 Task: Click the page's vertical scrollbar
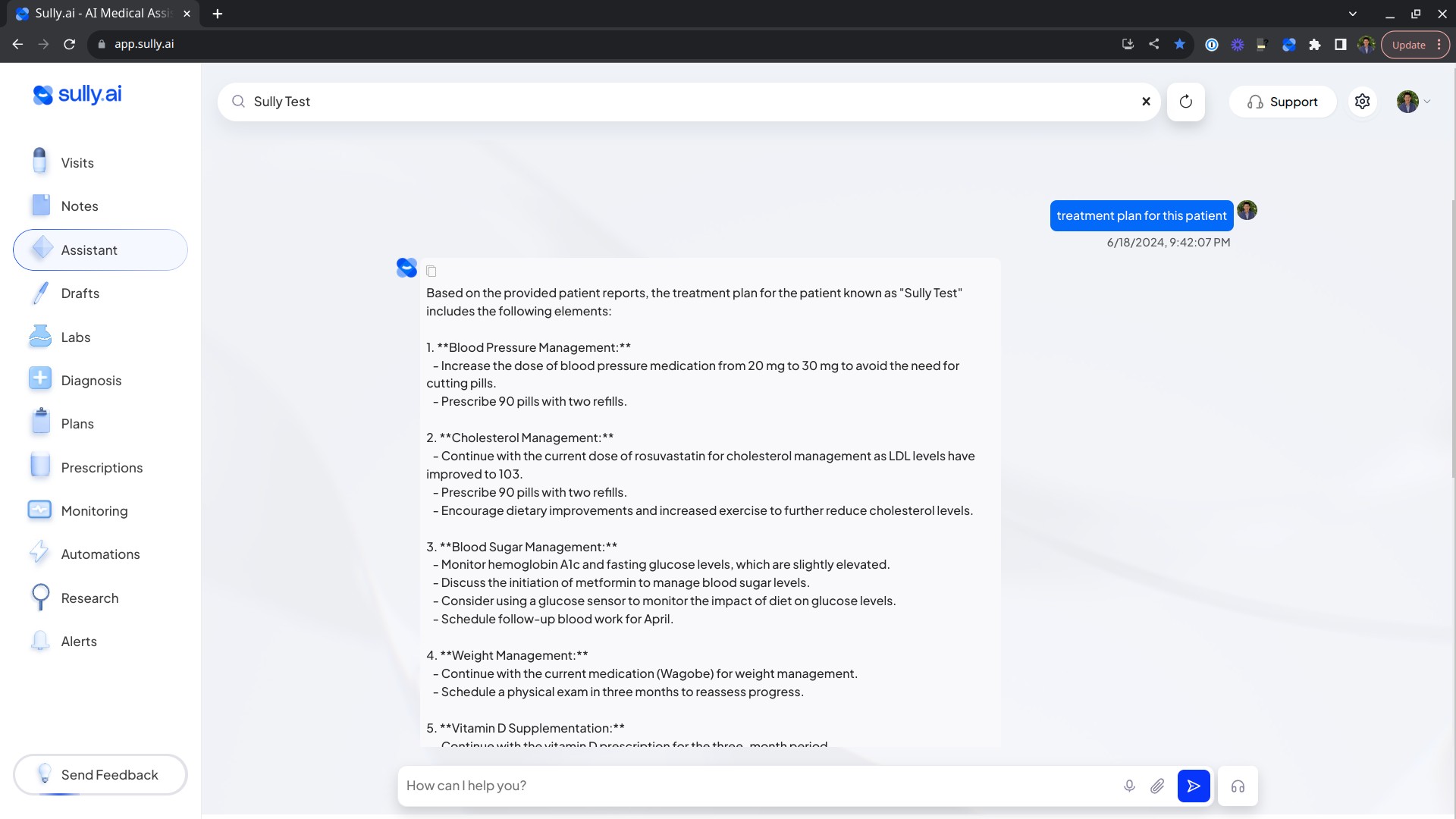pyautogui.click(x=1452, y=337)
